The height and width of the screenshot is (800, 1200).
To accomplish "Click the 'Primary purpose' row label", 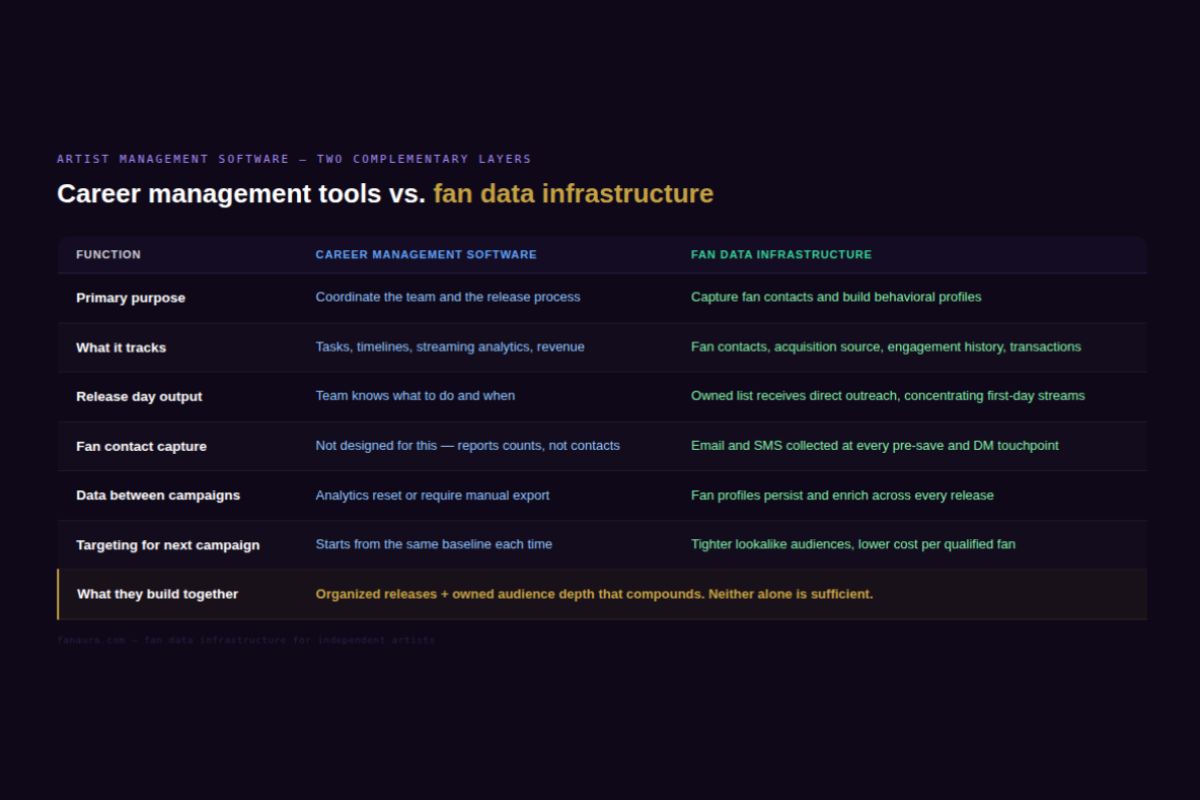I will point(130,298).
